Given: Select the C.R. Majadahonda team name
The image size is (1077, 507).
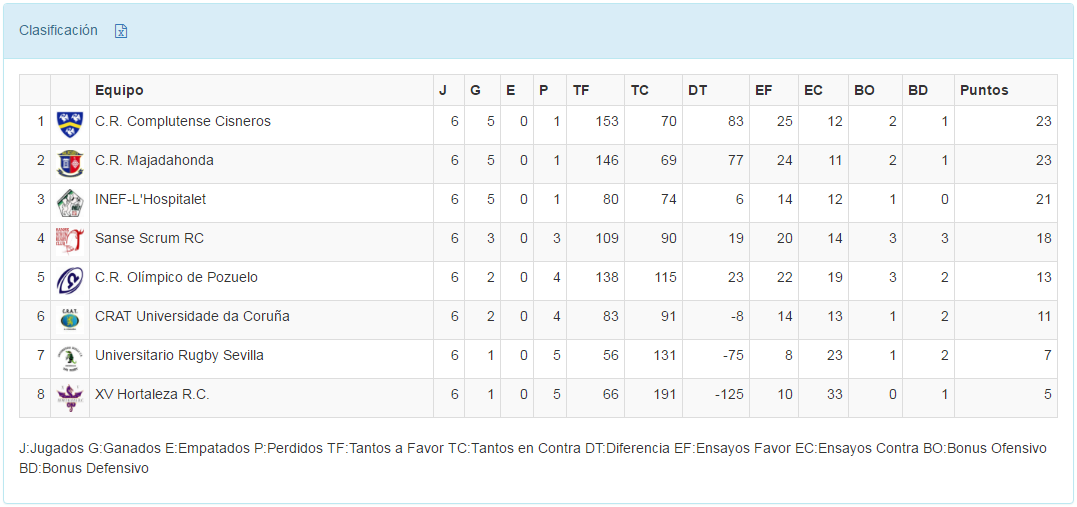Looking at the screenshot, I should [x=154, y=160].
